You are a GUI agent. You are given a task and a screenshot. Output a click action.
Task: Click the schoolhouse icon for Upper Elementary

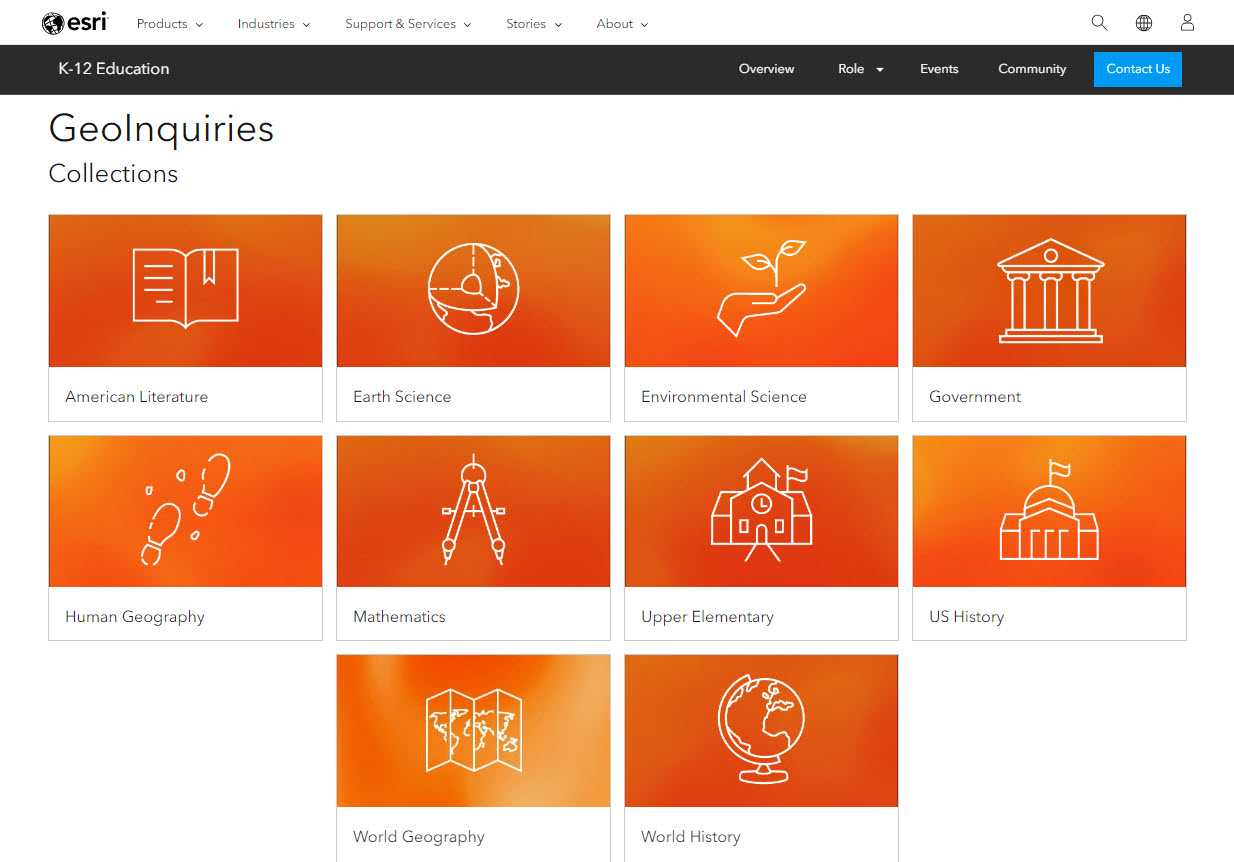coord(760,508)
